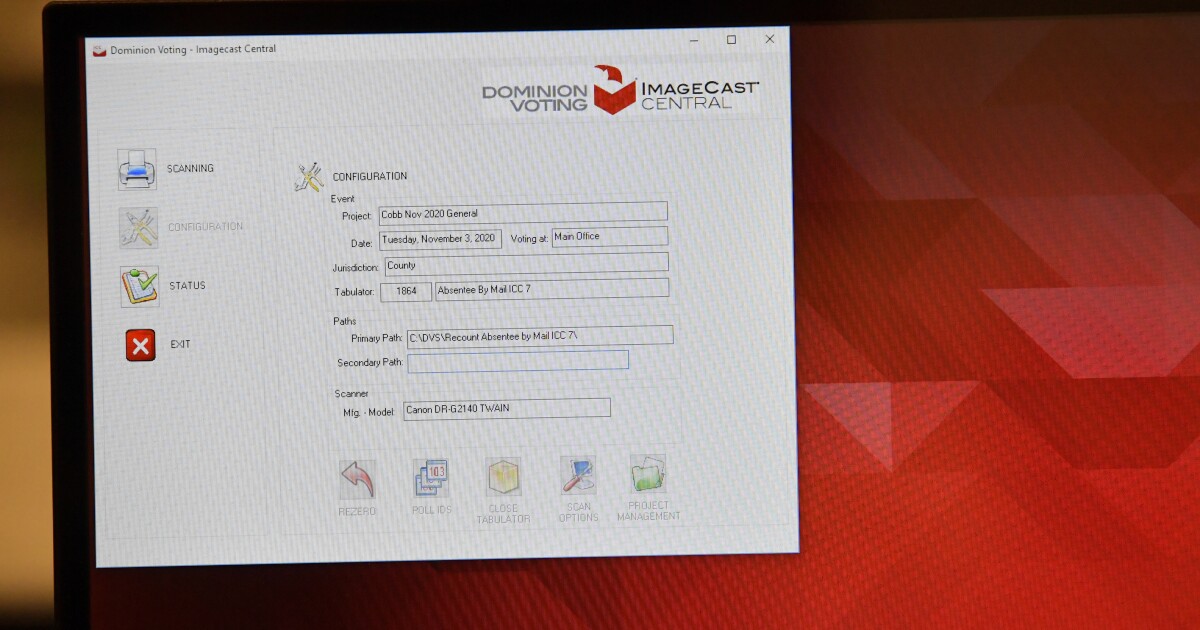Select the Configuration tools icon in sidebar
Screen dimensions: 1200x630
(x=139, y=228)
